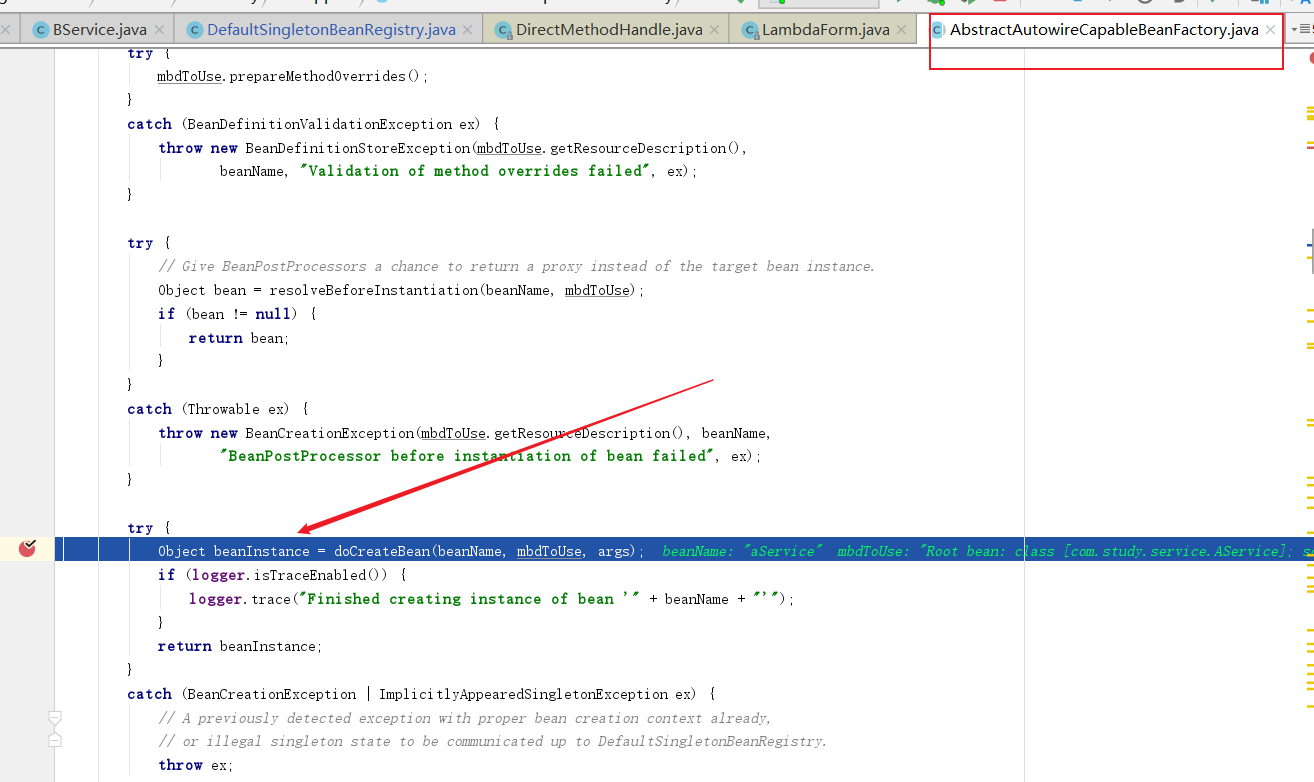
Task: Click the inline debug value beanName: "aService"
Action: pos(743,551)
